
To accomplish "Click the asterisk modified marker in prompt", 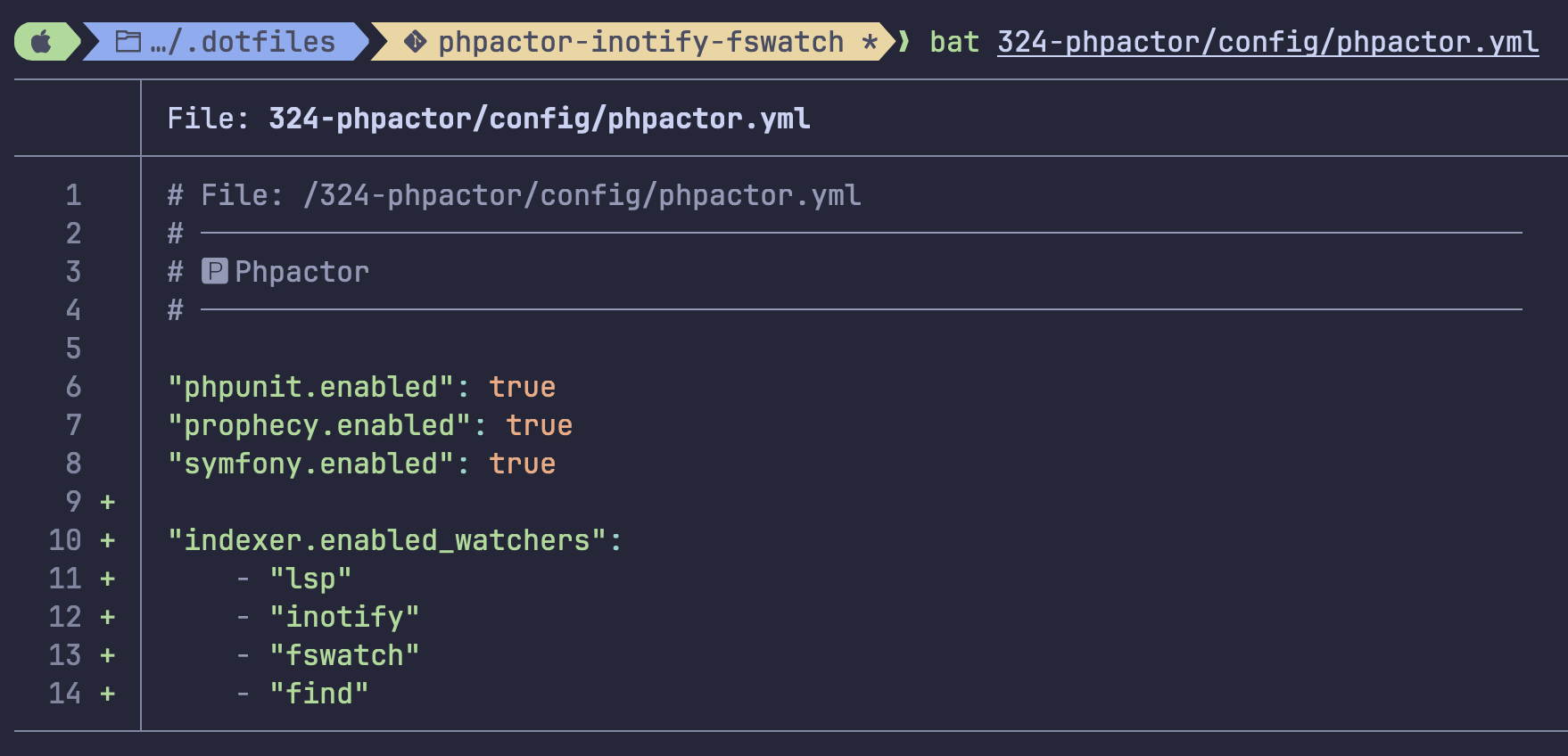I will [x=870, y=42].
